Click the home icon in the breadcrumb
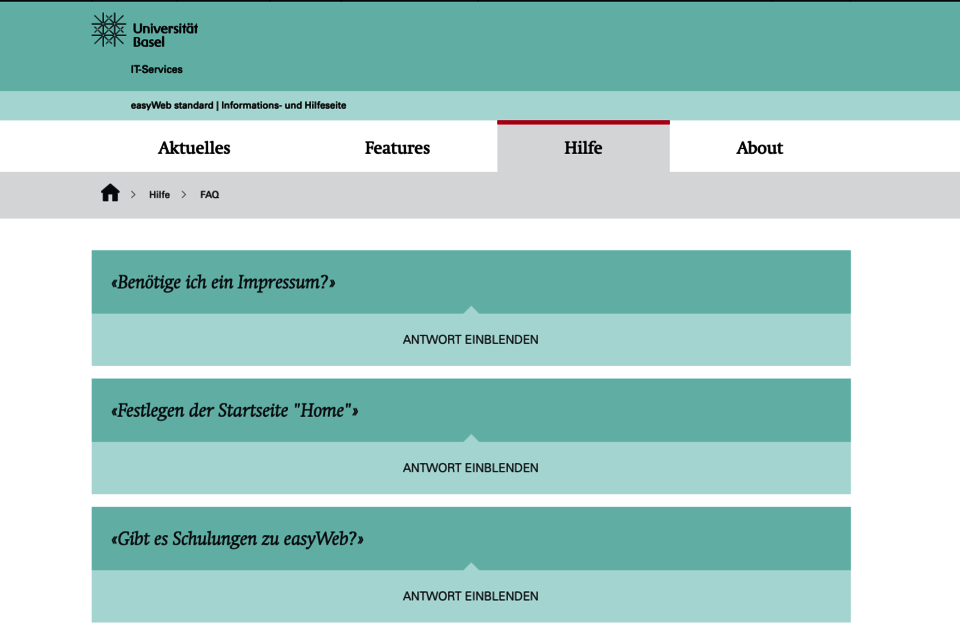 click(110, 193)
